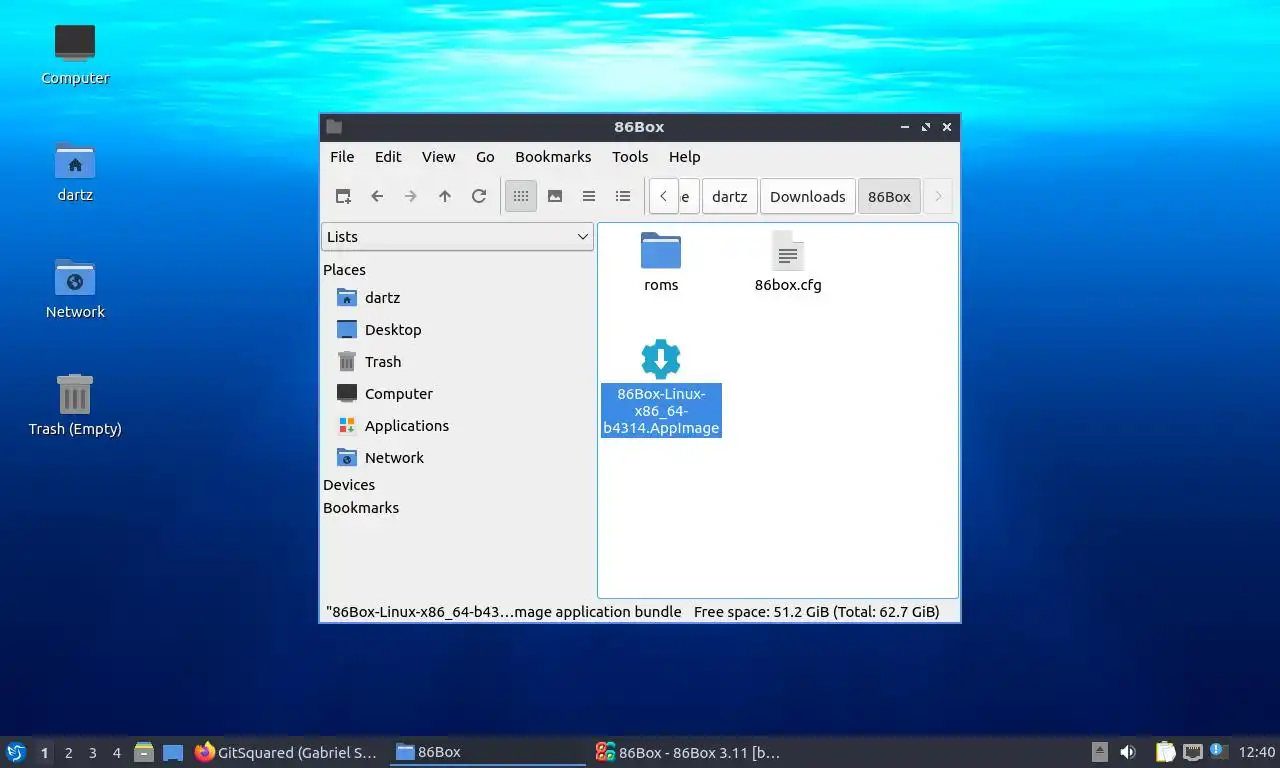1280x768 pixels.
Task: Click the dartz path bar button
Action: click(x=729, y=196)
